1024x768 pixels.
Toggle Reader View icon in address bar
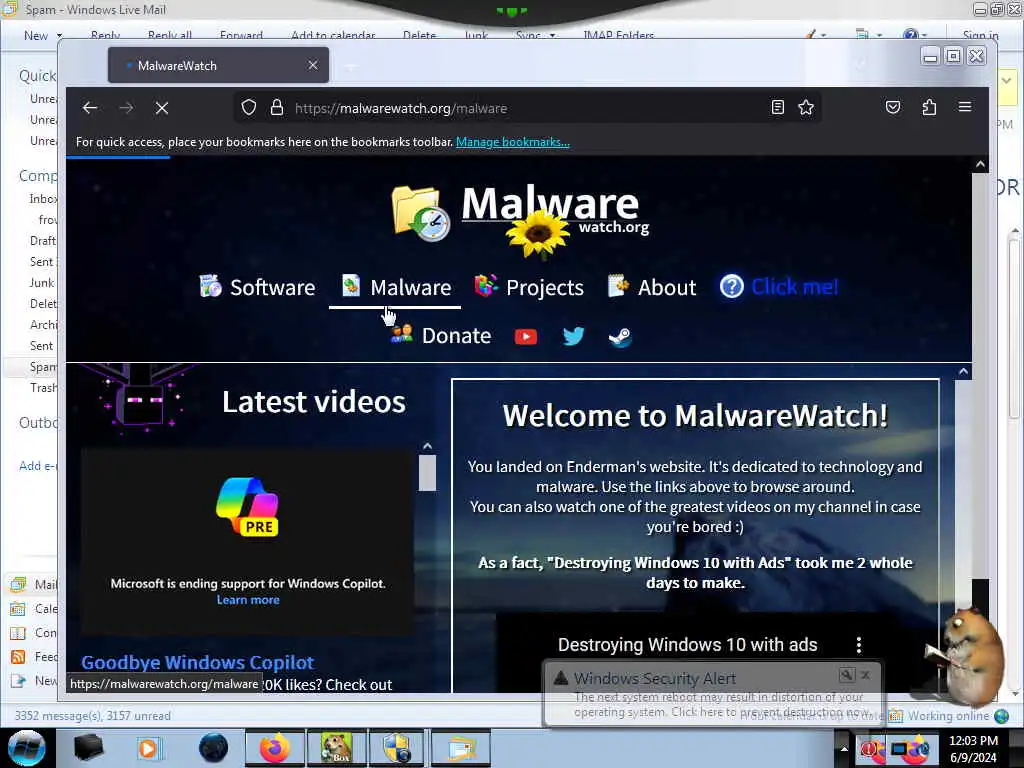point(777,107)
